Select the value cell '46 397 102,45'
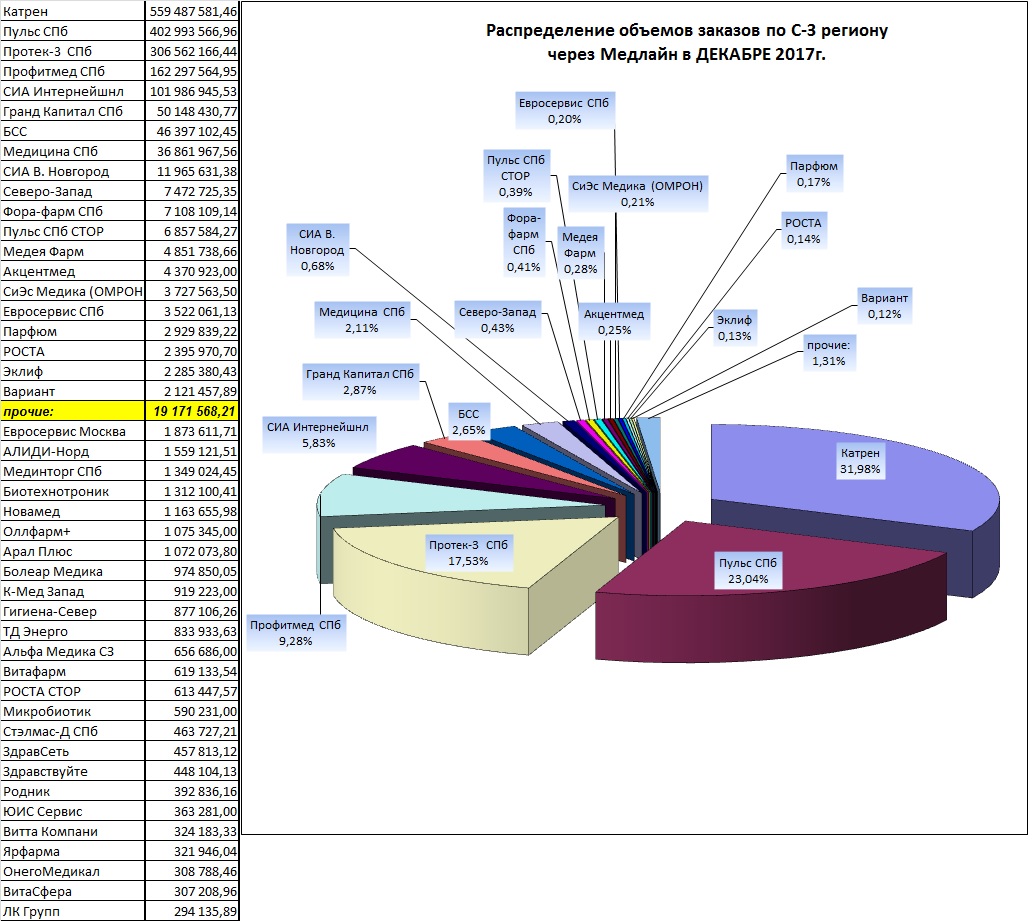 point(192,131)
